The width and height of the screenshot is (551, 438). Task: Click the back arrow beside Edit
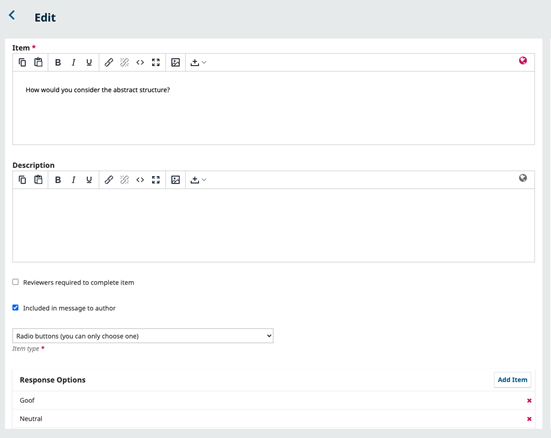12,15
